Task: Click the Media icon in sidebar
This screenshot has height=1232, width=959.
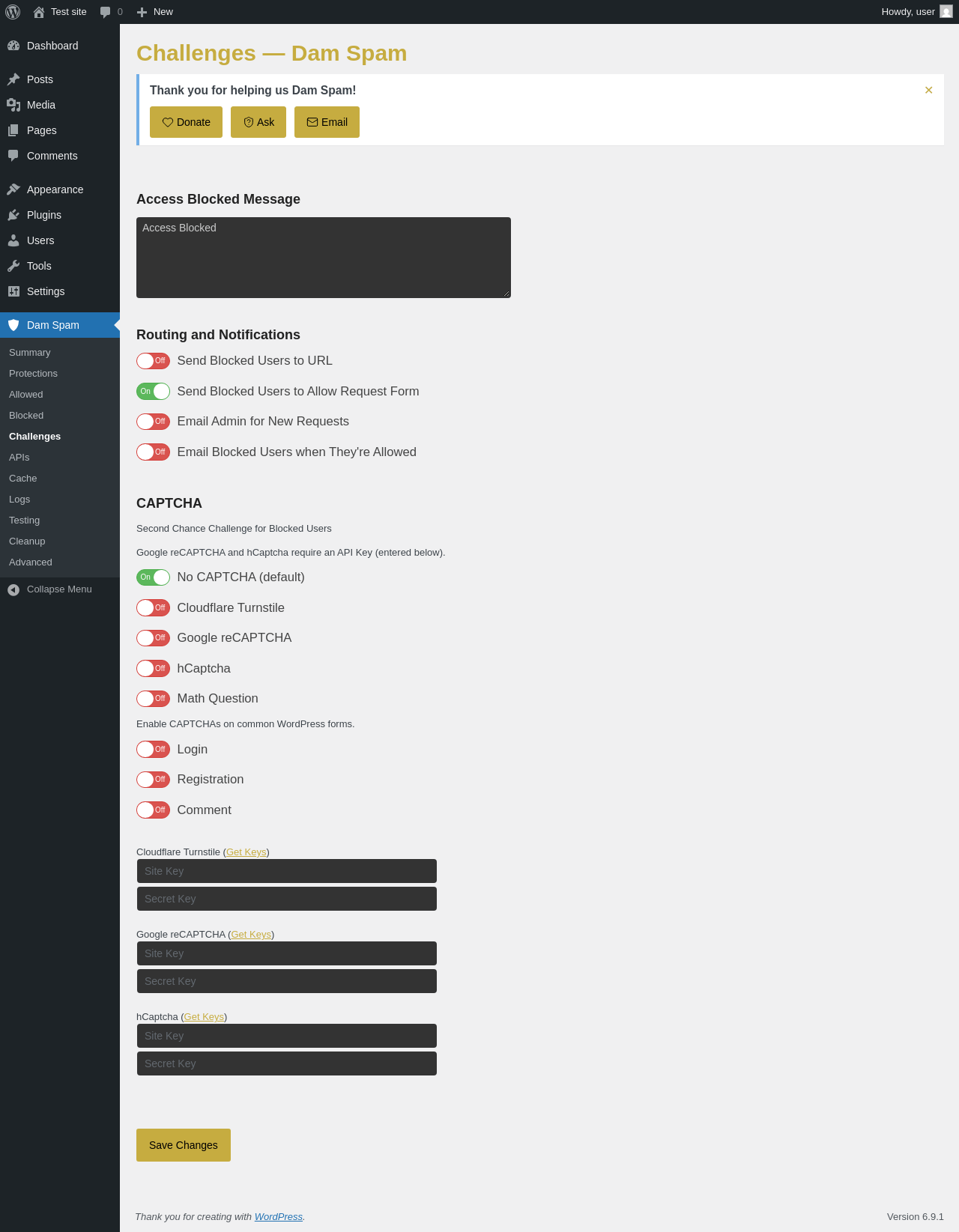Action: coord(13,105)
